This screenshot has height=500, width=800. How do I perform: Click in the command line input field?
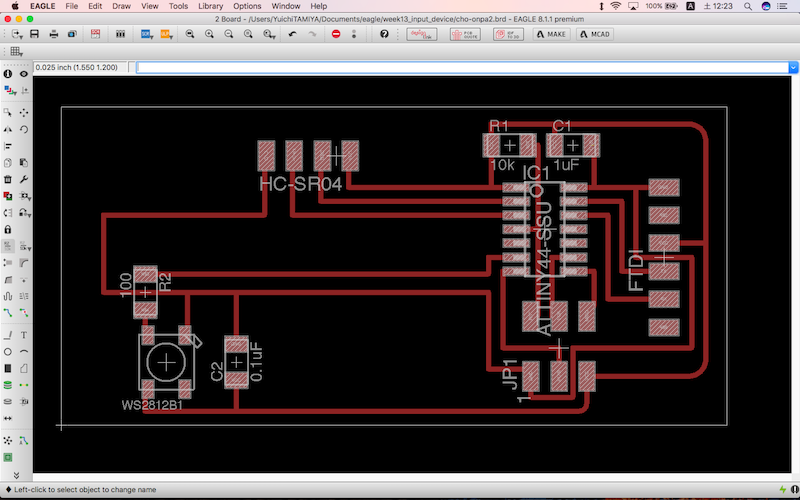(x=462, y=67)
